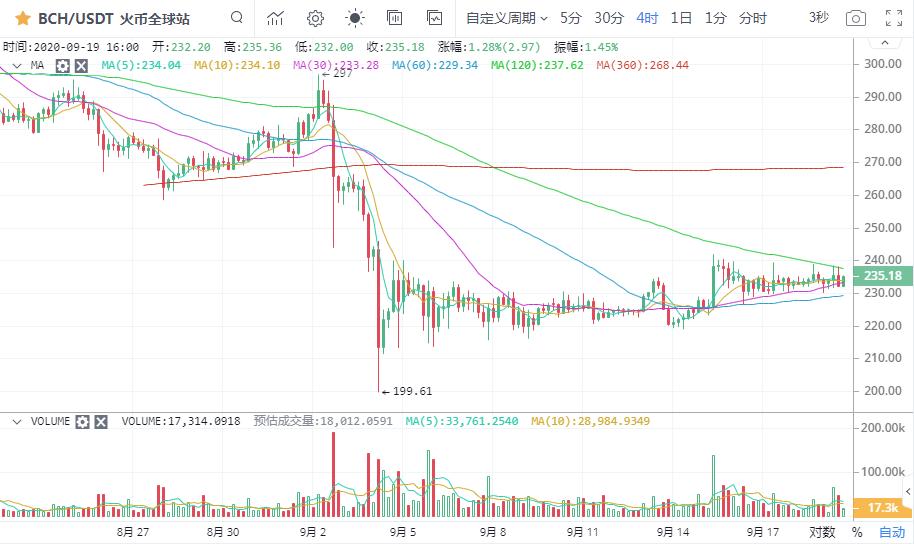
Task: Click the 235.18 current price label
Action: click(883, 276)
